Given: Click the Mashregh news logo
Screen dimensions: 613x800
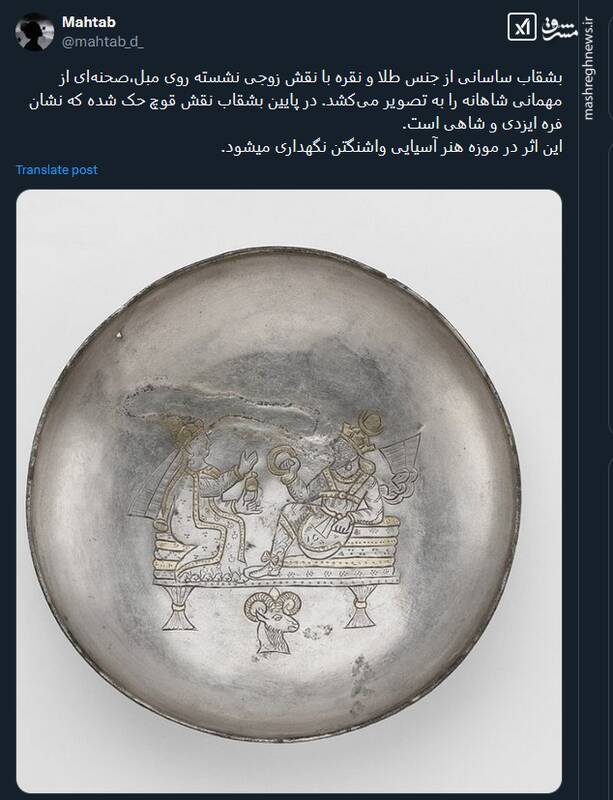Looking at the screenshot, I should click(x=559, y=28).
